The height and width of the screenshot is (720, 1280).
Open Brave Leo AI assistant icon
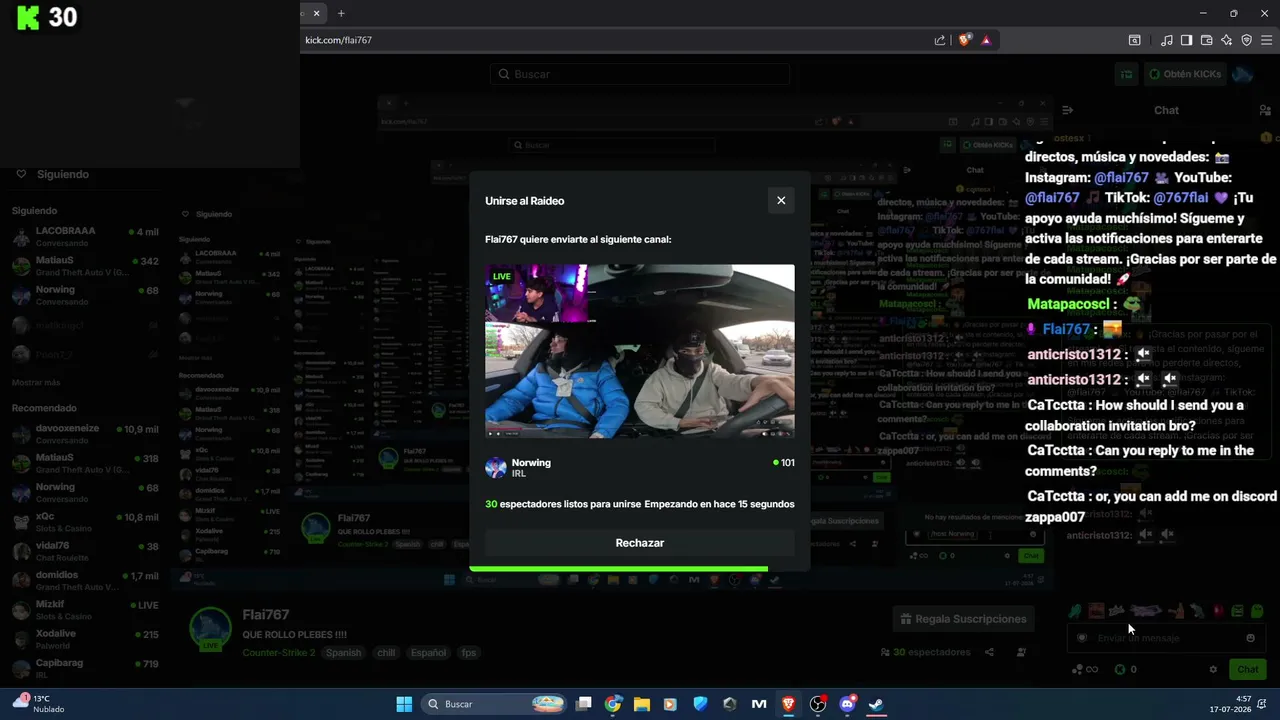tap(1226, 40)
